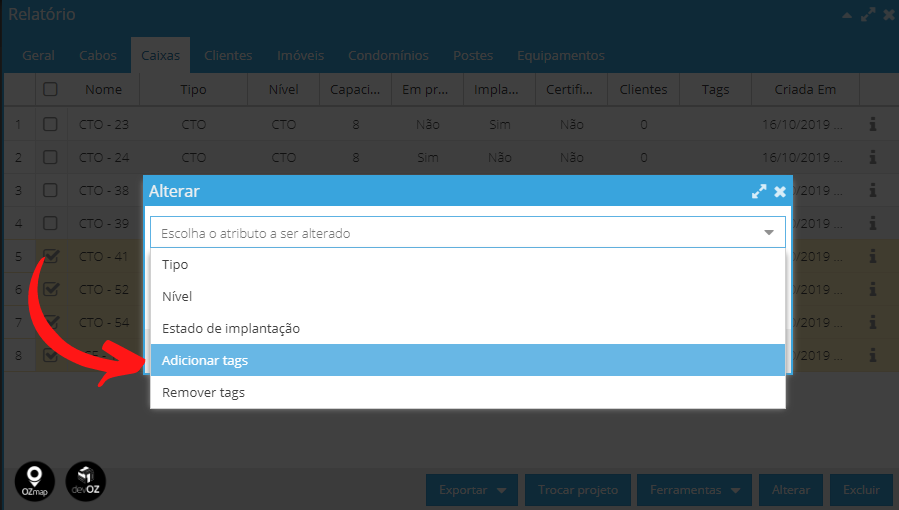Check the CTO - 24 row checkbox
899x510 pixels.
click(50, 157)
